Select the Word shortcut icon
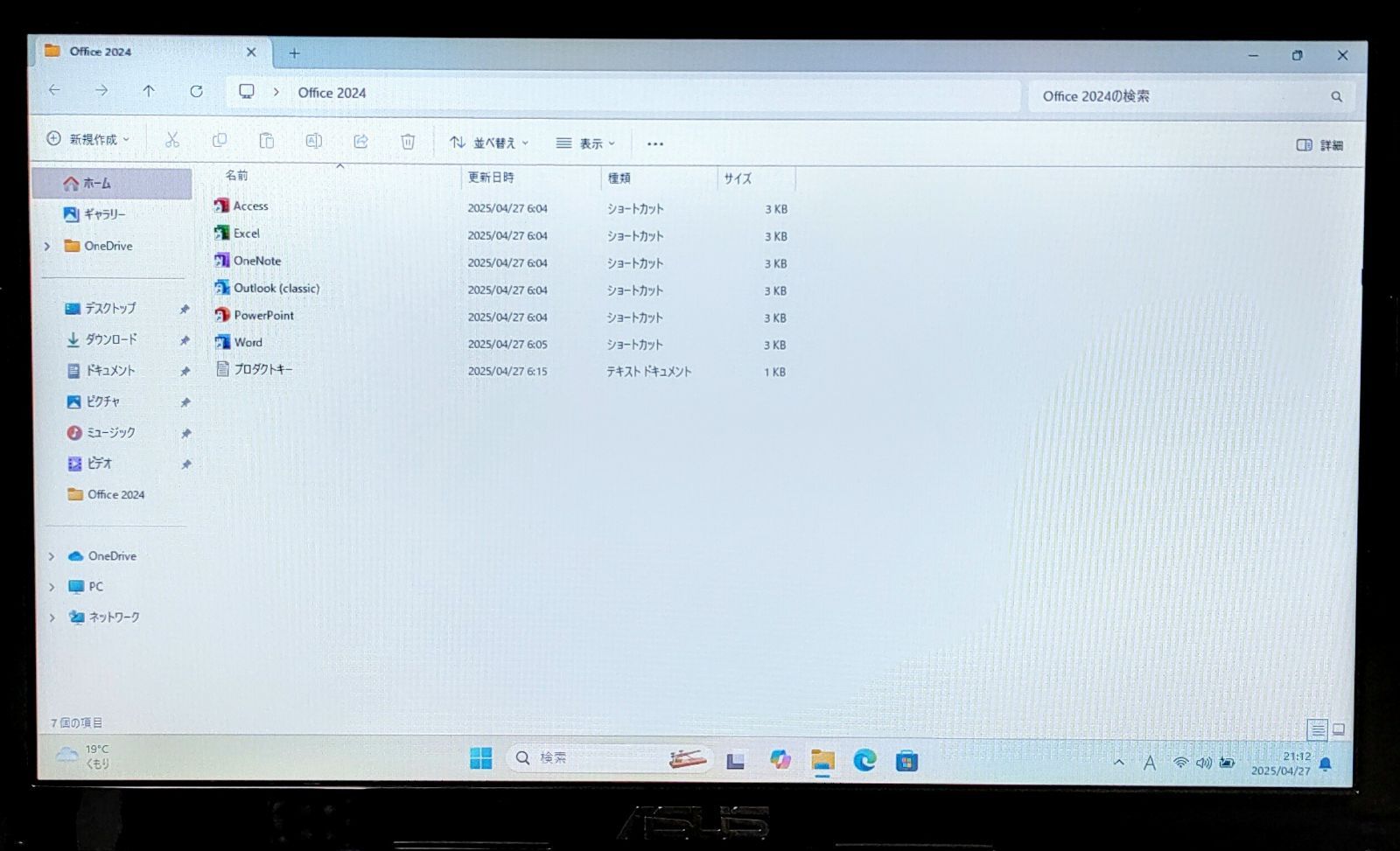Screen dimensions: 1400x851 [222, 341]
